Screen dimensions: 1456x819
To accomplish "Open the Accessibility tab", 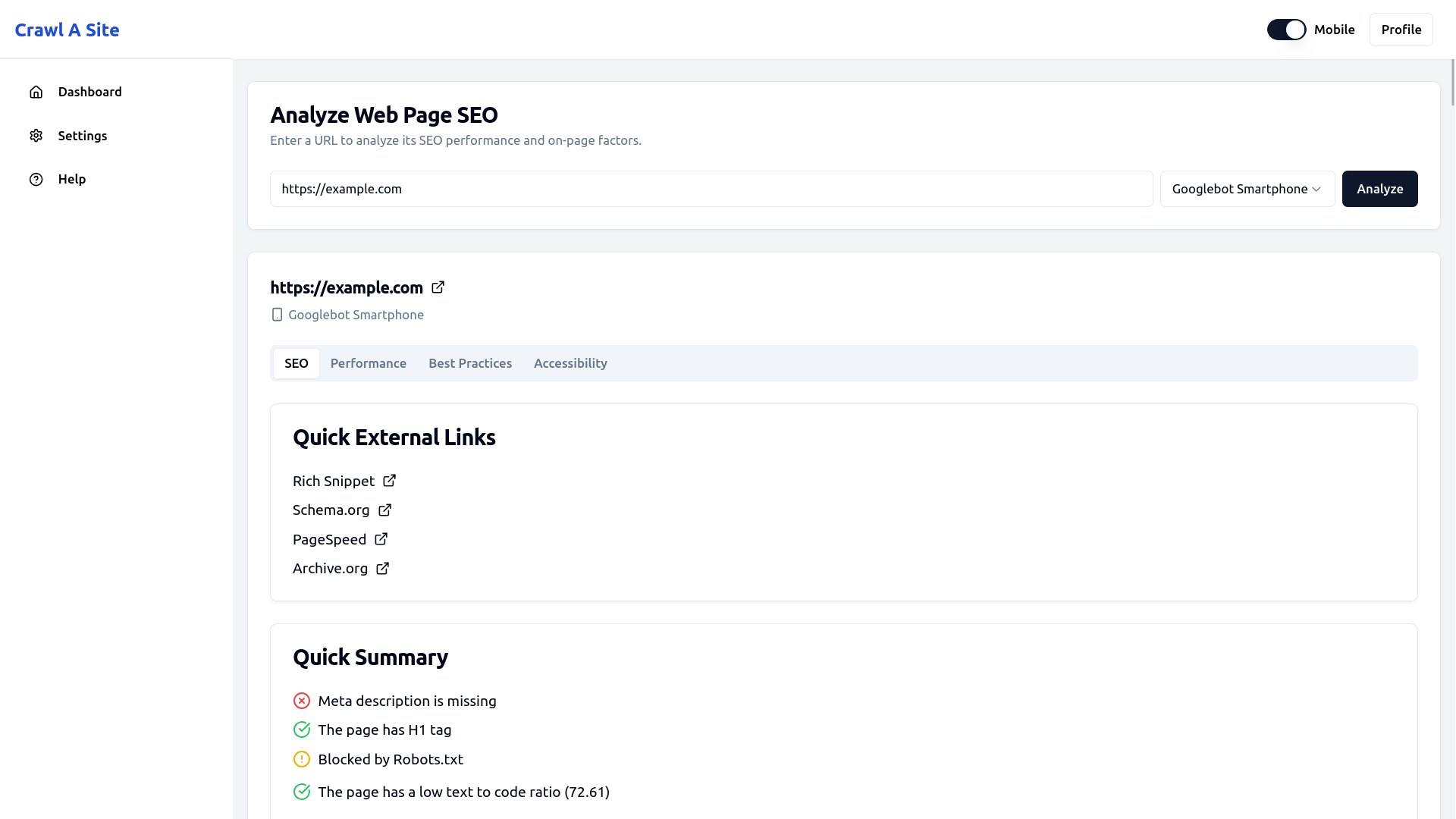I will click(x=570, y=363).
